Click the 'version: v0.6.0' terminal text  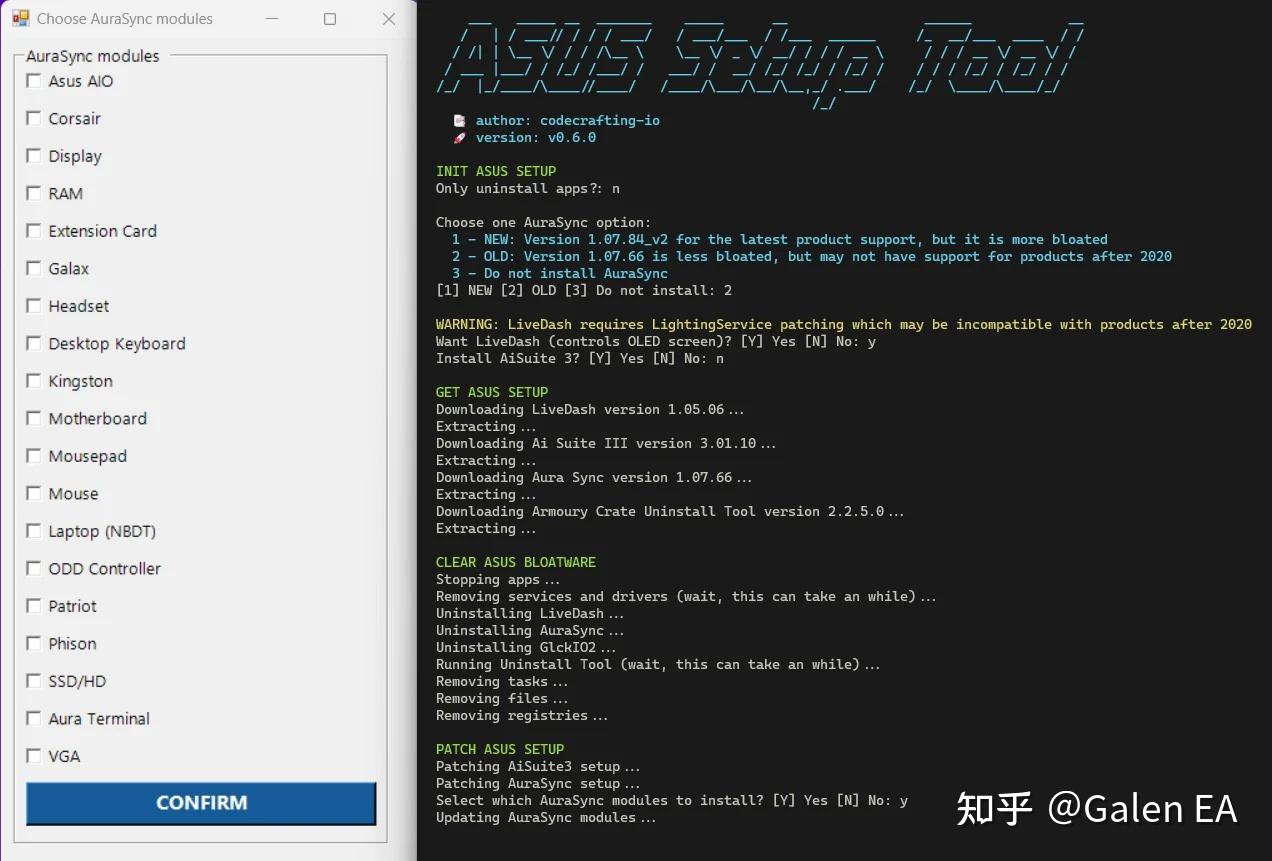(x=535, y=137)
